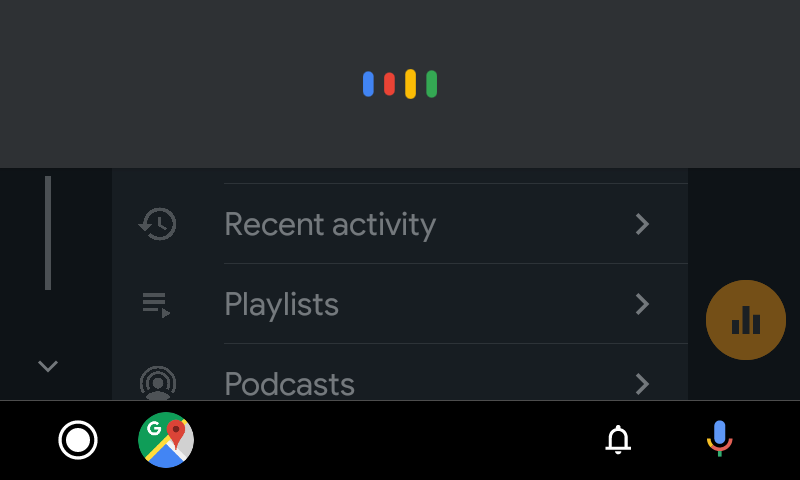The height and width of the screenshot is (480, 800).
Task: Click the blue Google Assistant dot
Action: tap(368, 84)
